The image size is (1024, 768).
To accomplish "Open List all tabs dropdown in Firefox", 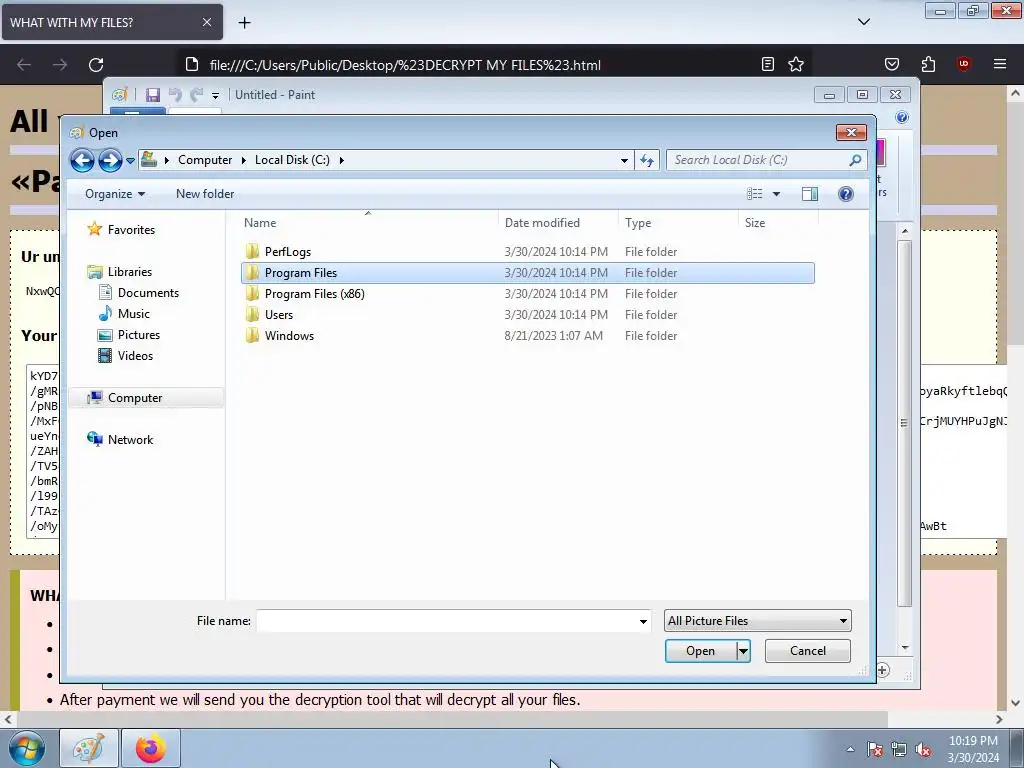I will [x=863, y=22].
